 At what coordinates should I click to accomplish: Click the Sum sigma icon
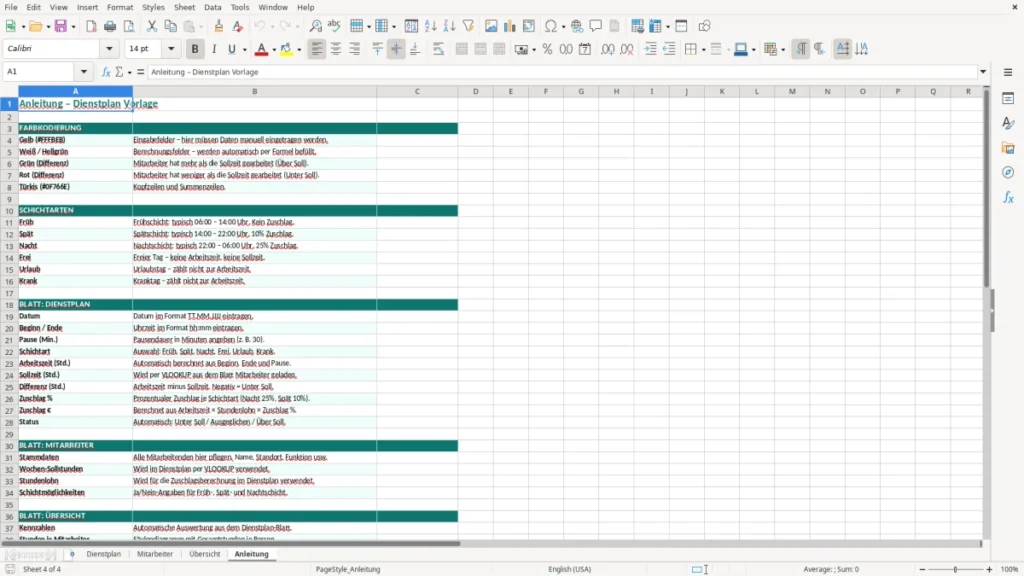pos(119,72)
